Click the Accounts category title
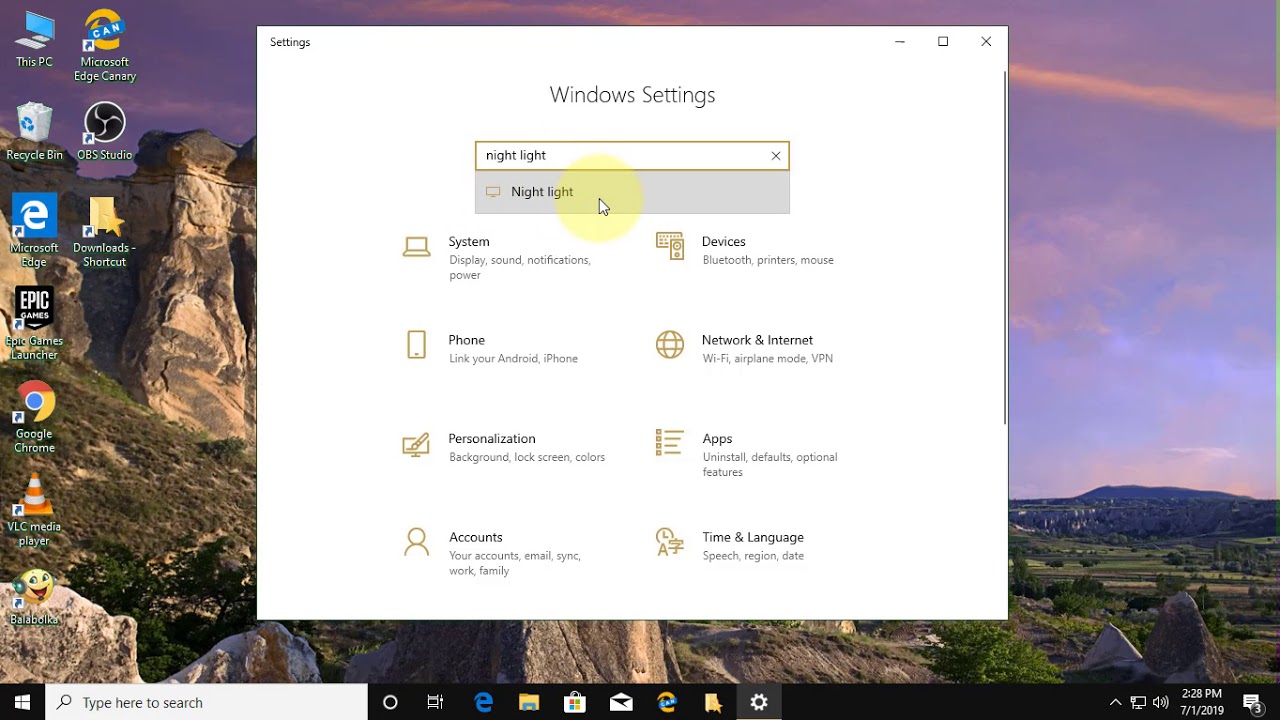The width and height of the screenshot is (1280, 720). click(x=475, y=537)
